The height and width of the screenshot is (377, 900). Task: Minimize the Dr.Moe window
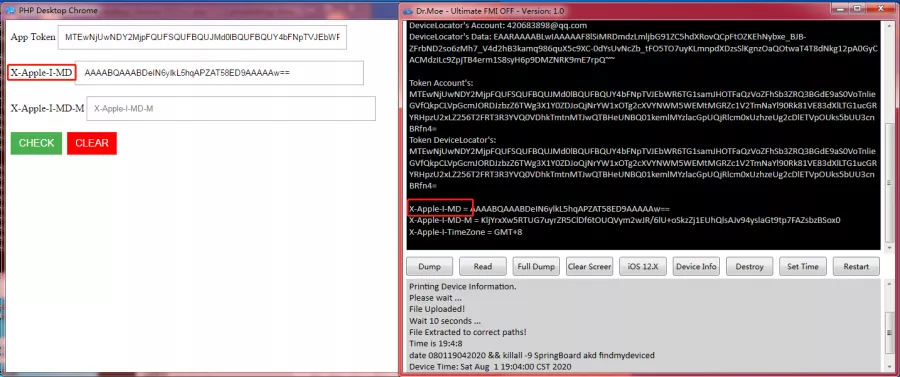click(x=841, y=8)
